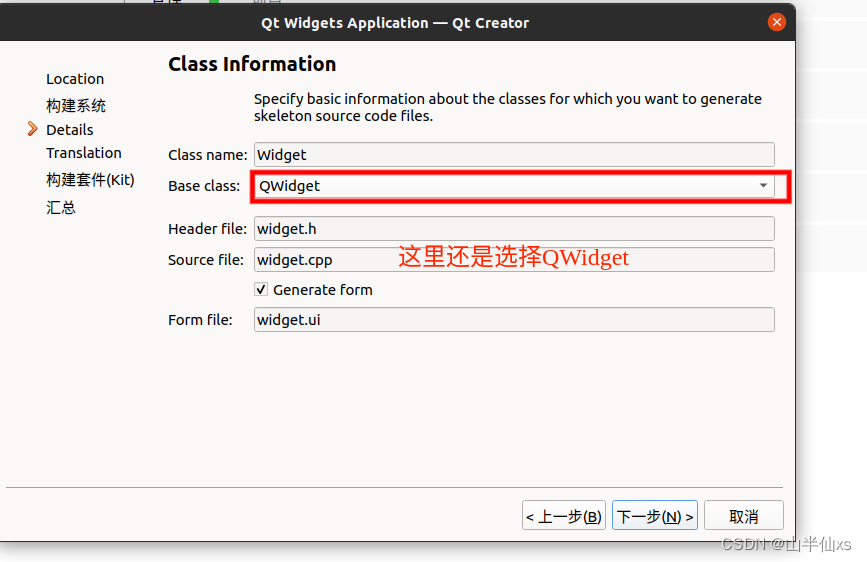Select the Location step in the sidebar

pos(75,79)
